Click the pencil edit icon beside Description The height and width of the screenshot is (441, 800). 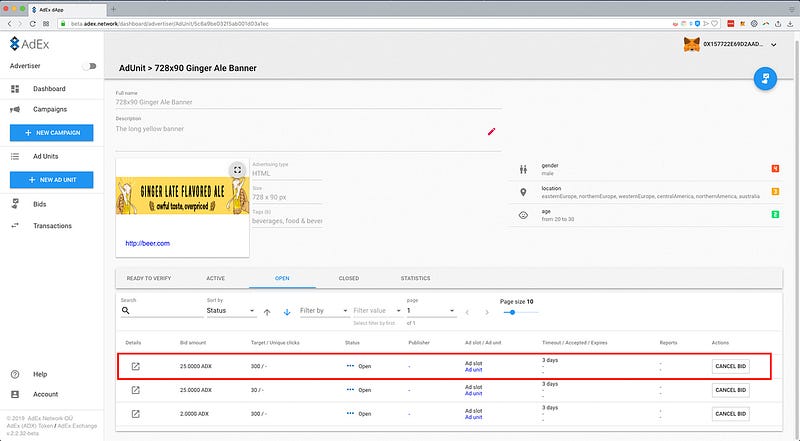click(x=491, y=132)
